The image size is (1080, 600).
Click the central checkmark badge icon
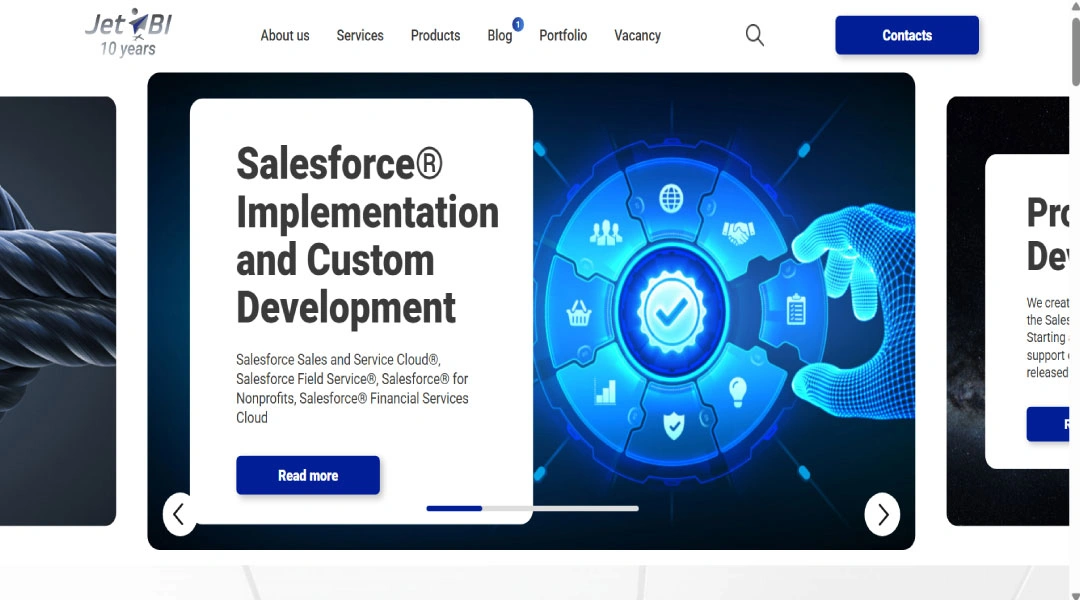coord(672,311)
